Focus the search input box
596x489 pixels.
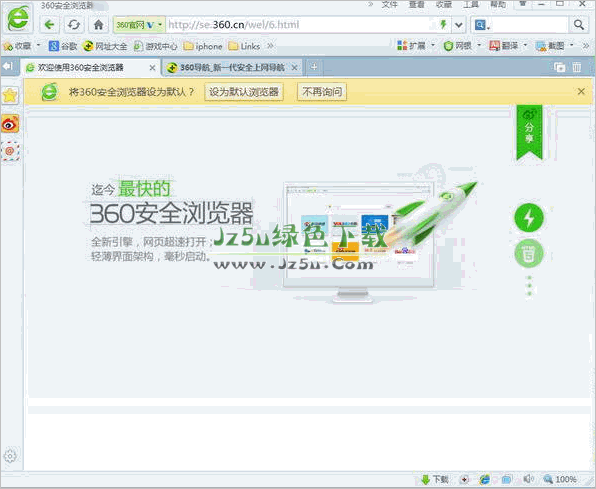pyautogui.click(x=530, y=25)
